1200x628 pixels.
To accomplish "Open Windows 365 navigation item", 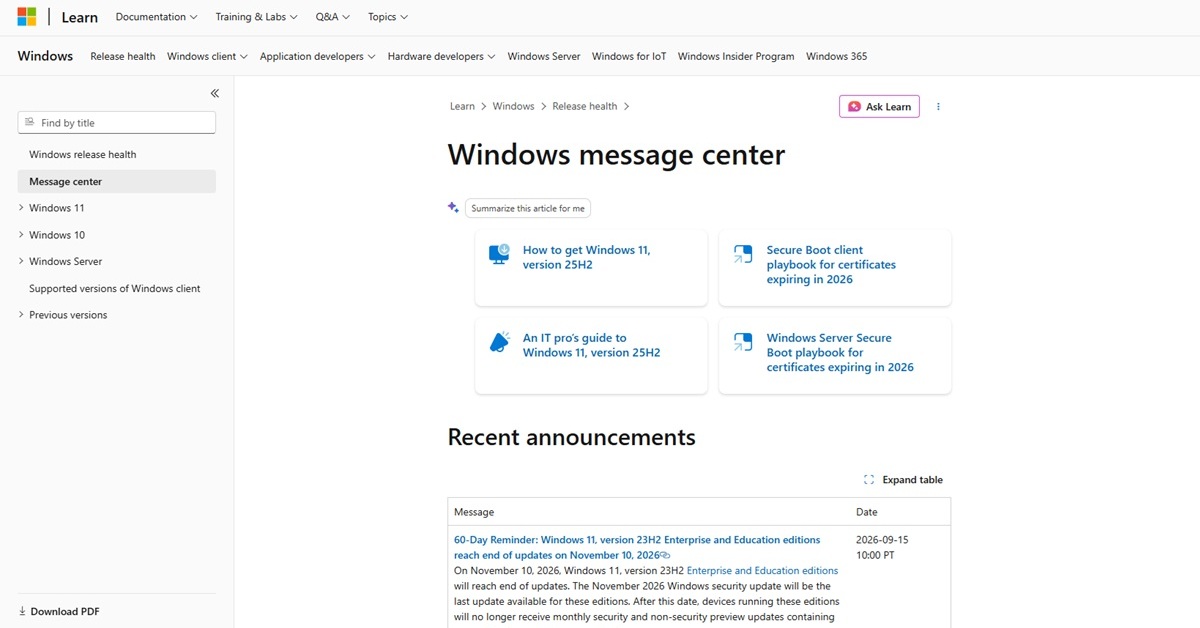I will [837, 56].
